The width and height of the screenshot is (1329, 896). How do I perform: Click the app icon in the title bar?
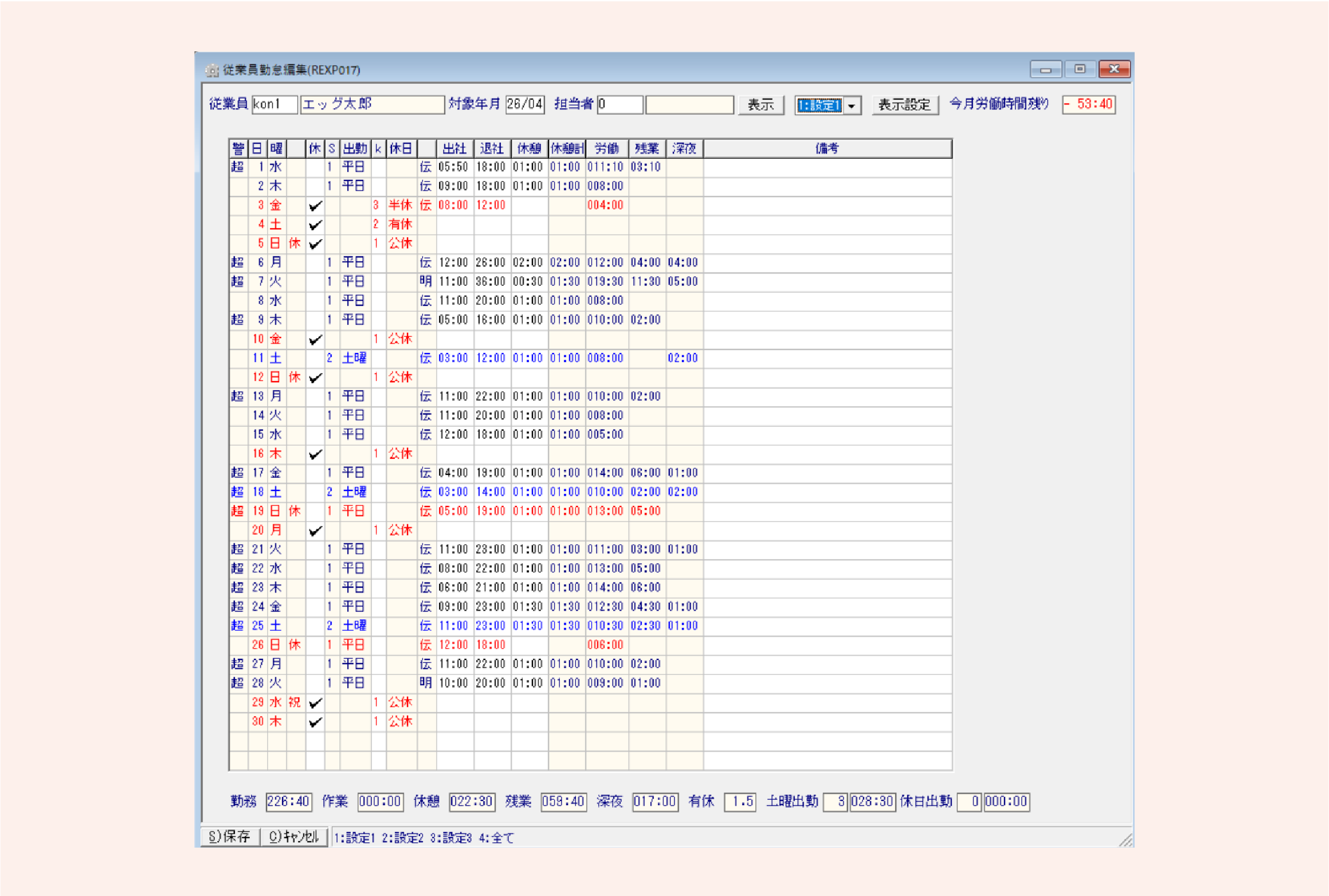coord(212,70)
